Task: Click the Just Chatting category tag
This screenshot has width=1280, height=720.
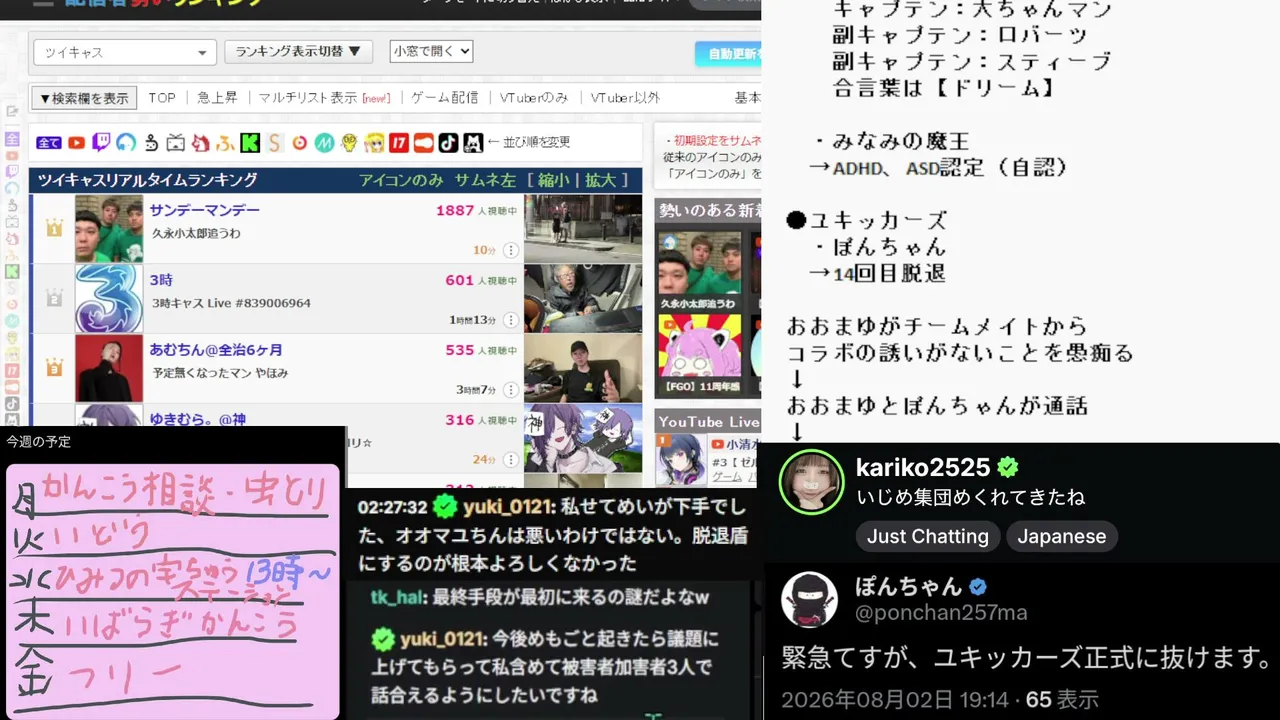Action: (927, 536)
